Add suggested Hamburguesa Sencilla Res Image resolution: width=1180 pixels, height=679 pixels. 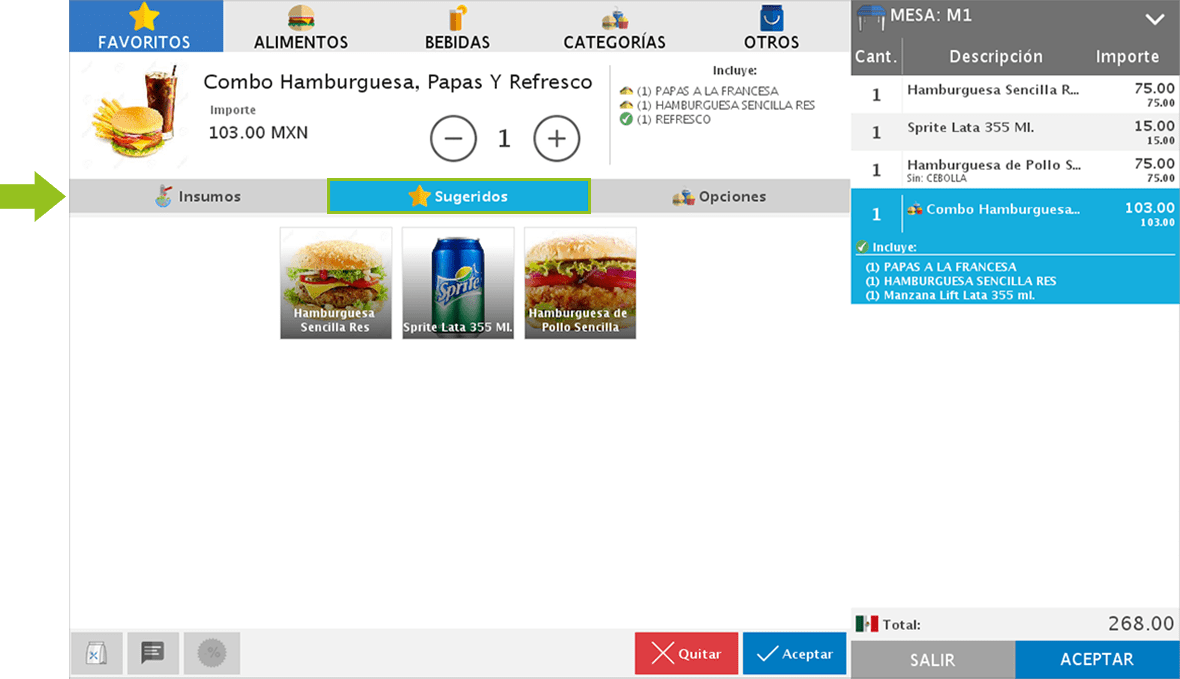tap(336, 283)
